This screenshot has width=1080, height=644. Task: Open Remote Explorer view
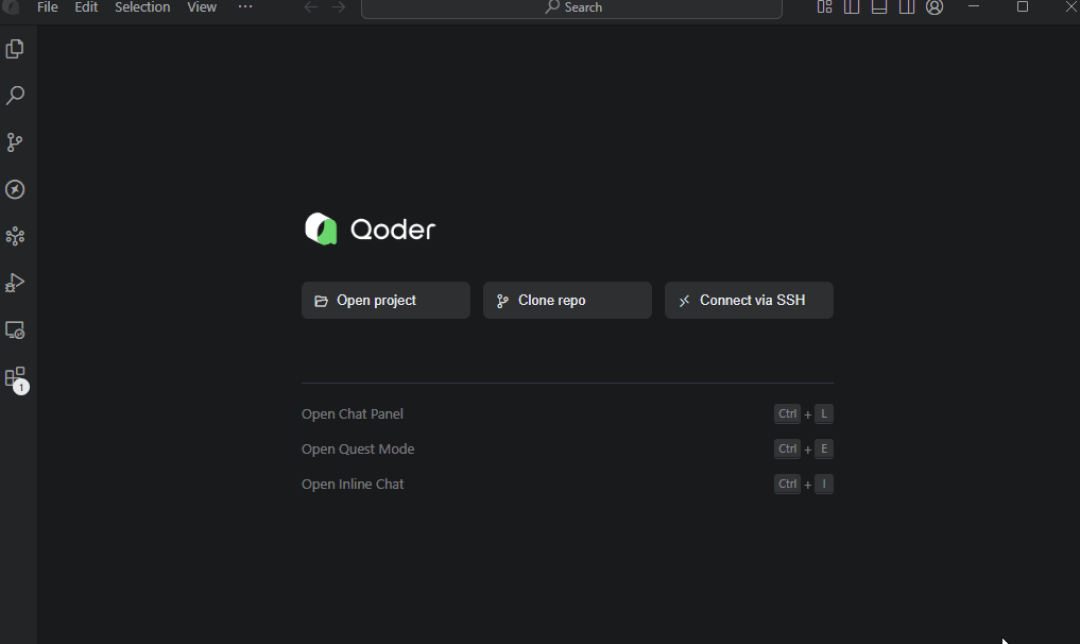(x=14, y=331)
